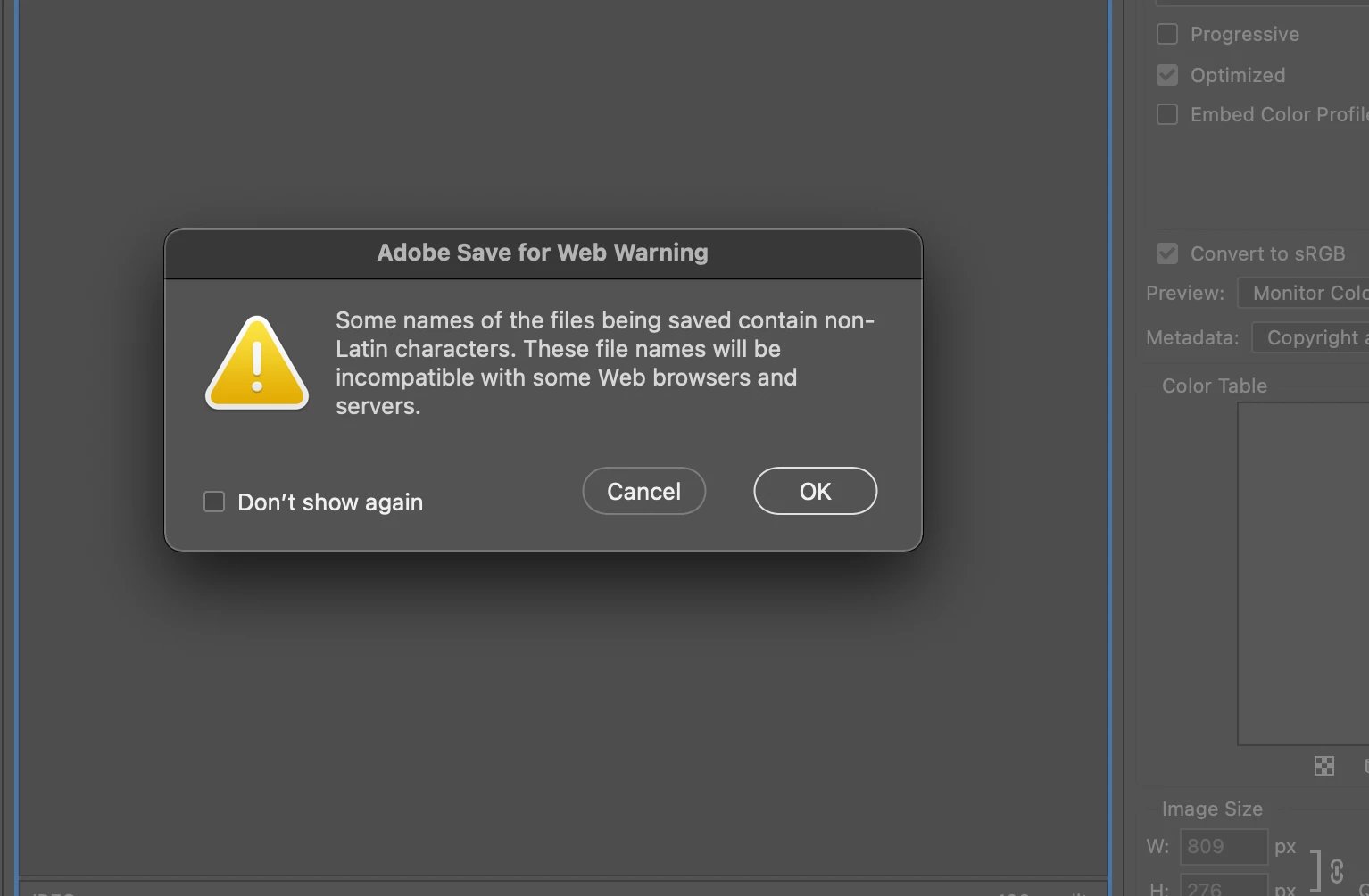The width and height of the screenshot is (1369, 896).
Task: Click the Adobe Save for Web Warning title
Action: (x=543, y=253)
